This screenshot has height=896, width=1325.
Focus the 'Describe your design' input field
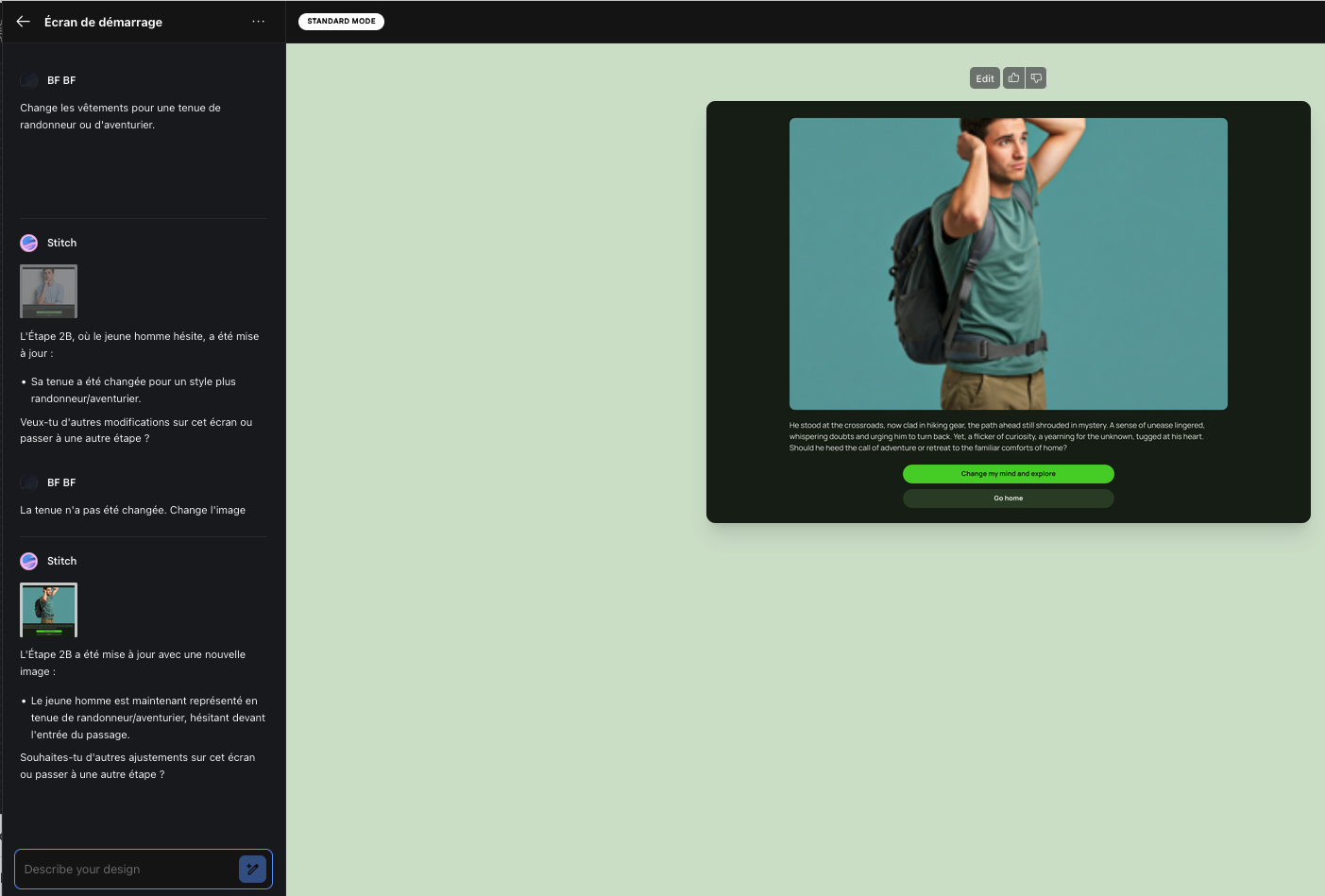(127, 869)
